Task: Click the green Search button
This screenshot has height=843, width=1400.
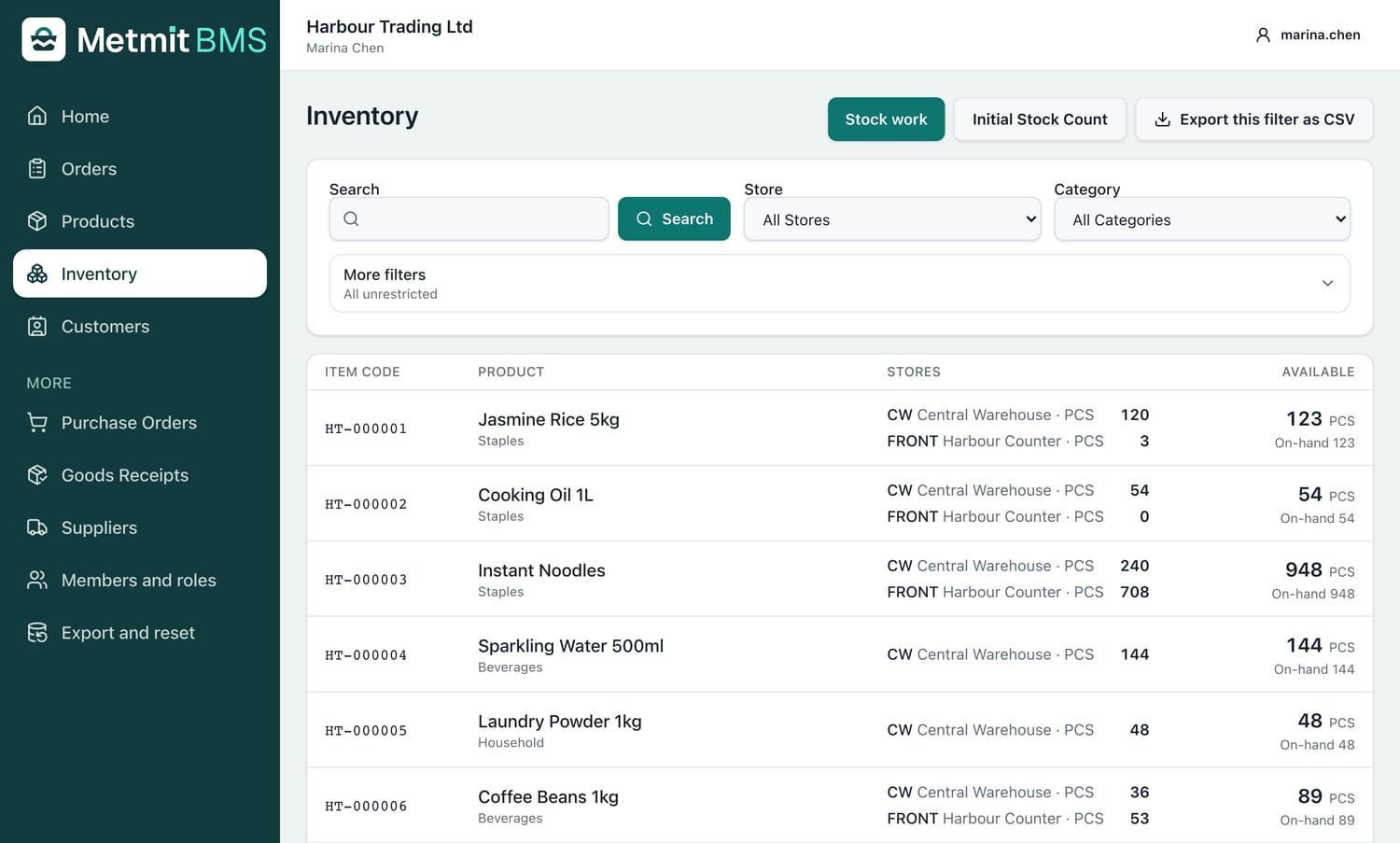Action: click(674, 218)
